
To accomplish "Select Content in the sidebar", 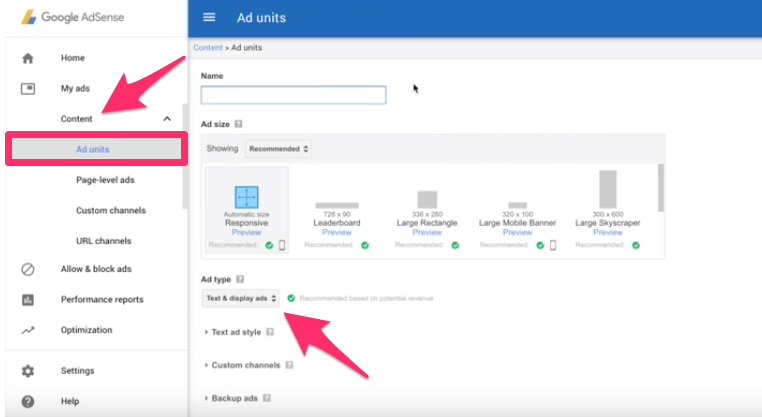I will [77, 119].
